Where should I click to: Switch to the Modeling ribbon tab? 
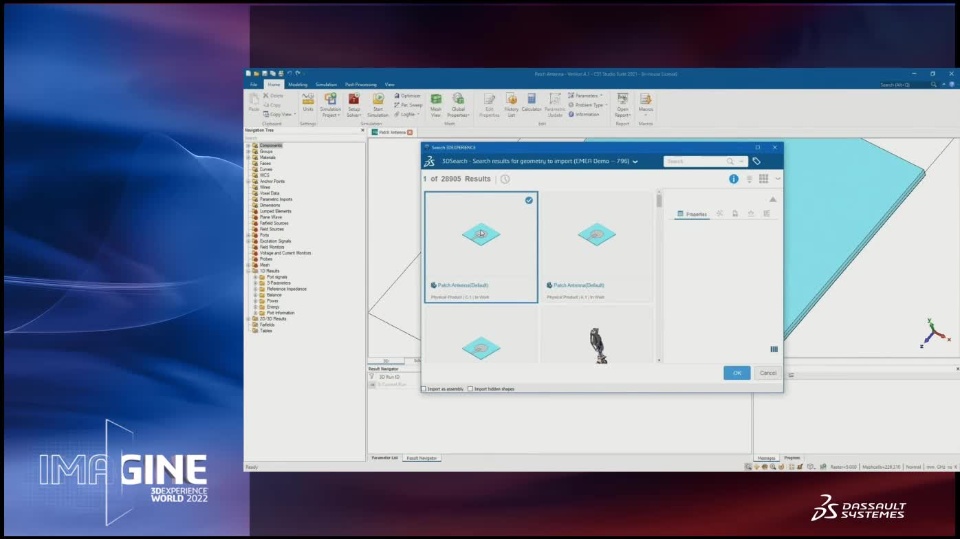click(x=298, y=85)
